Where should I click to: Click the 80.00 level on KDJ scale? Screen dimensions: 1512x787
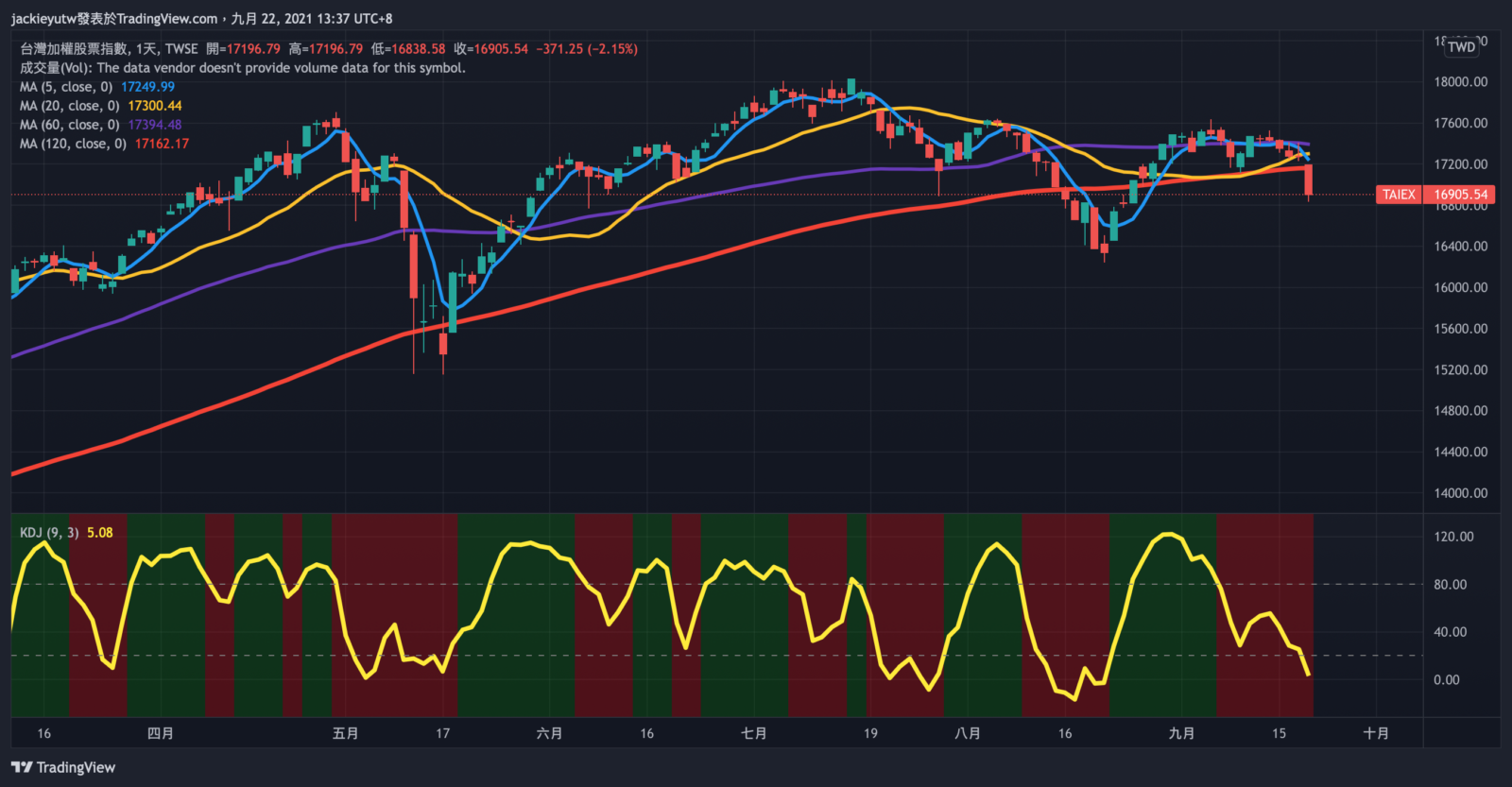1450,585
